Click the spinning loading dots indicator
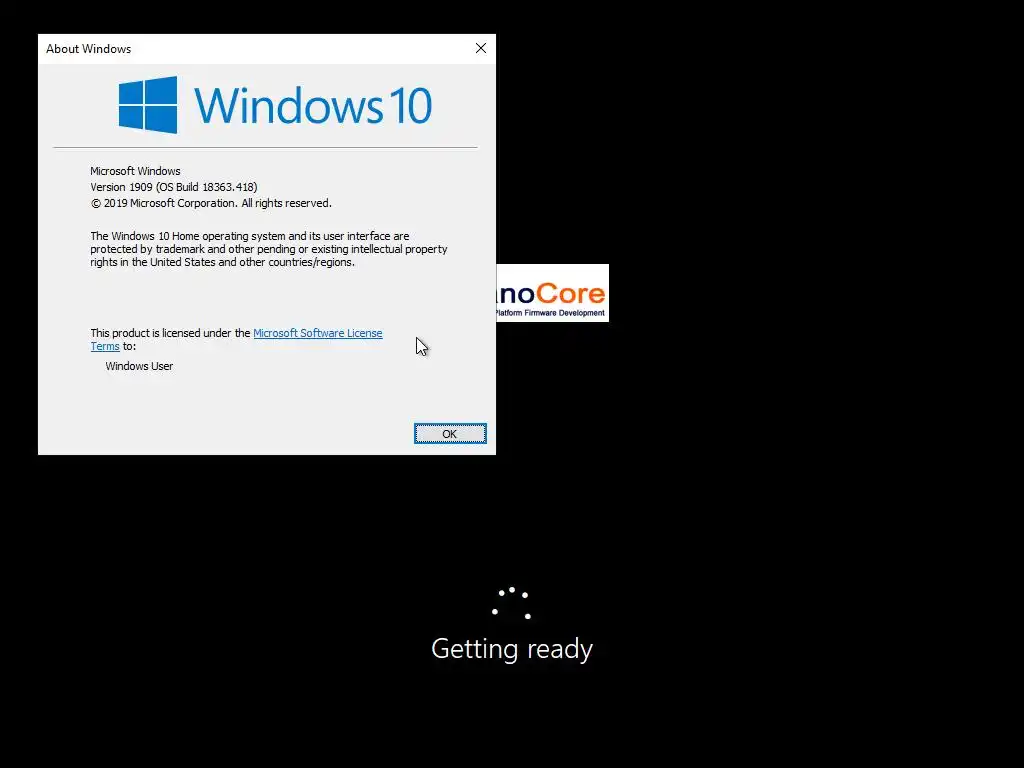 511,603
